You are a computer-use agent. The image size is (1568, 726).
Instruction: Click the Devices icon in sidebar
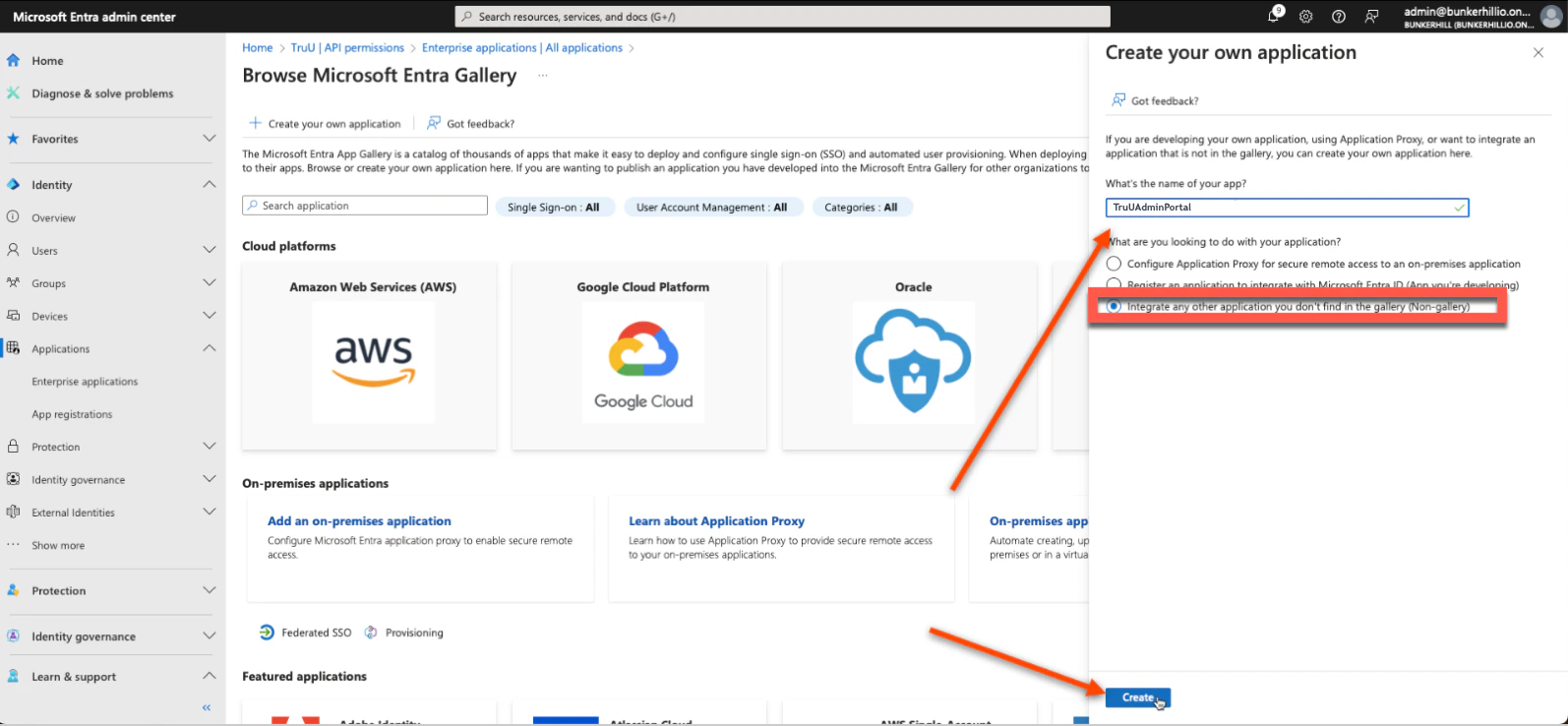(13, 316)
